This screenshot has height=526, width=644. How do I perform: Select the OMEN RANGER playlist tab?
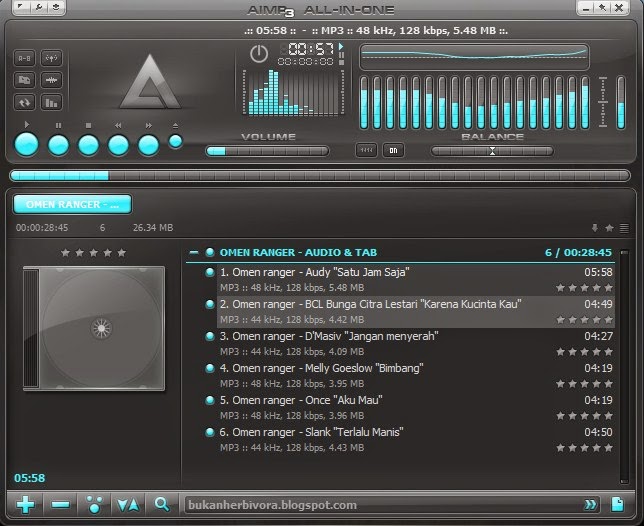[73, 204]
